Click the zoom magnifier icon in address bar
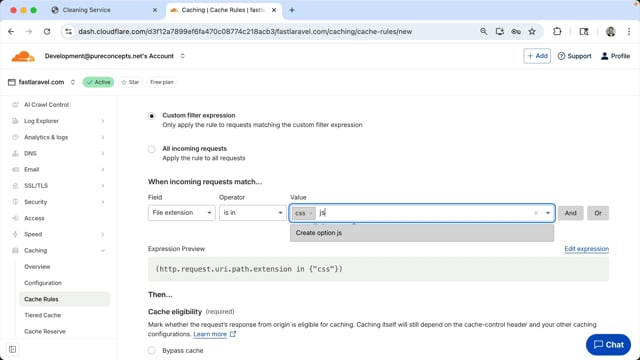Screen dimensions: 640x360 click(483, 31)
